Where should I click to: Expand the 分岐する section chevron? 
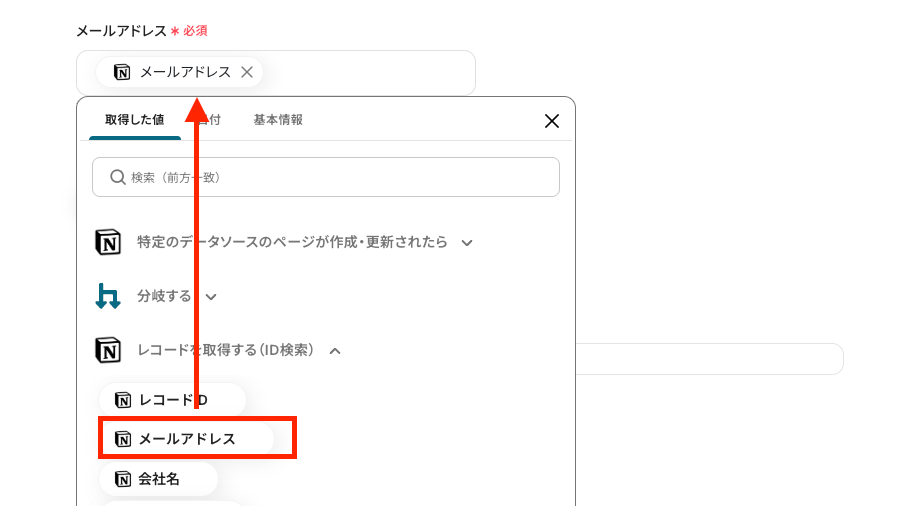click(211, 297)
